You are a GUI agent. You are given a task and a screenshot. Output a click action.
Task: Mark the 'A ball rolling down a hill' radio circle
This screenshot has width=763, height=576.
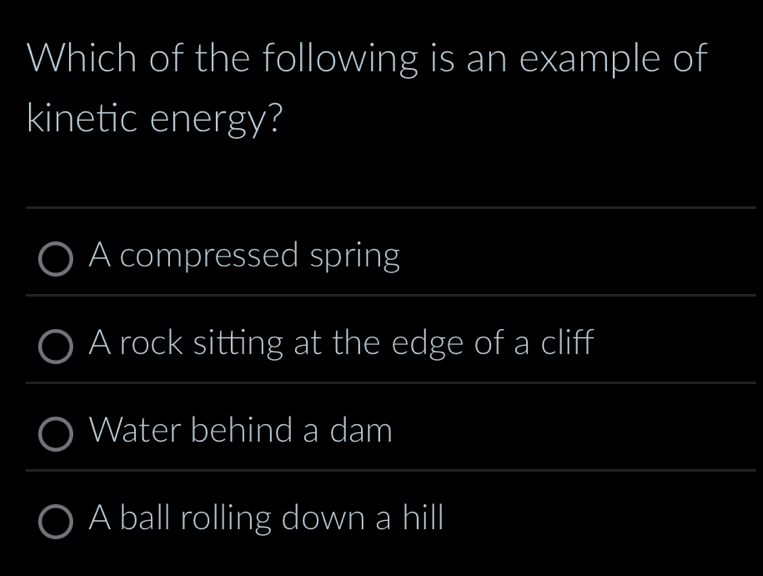pyautogui.click(x=56, y=522)
